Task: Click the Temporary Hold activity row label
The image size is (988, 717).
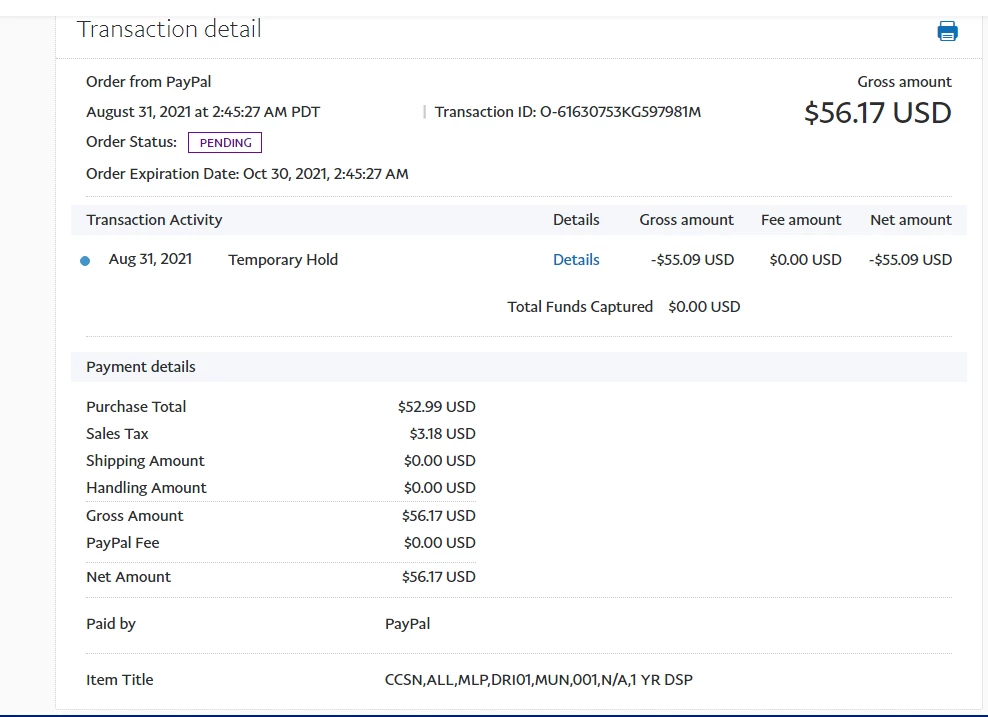Action: [x=283, y=260]
